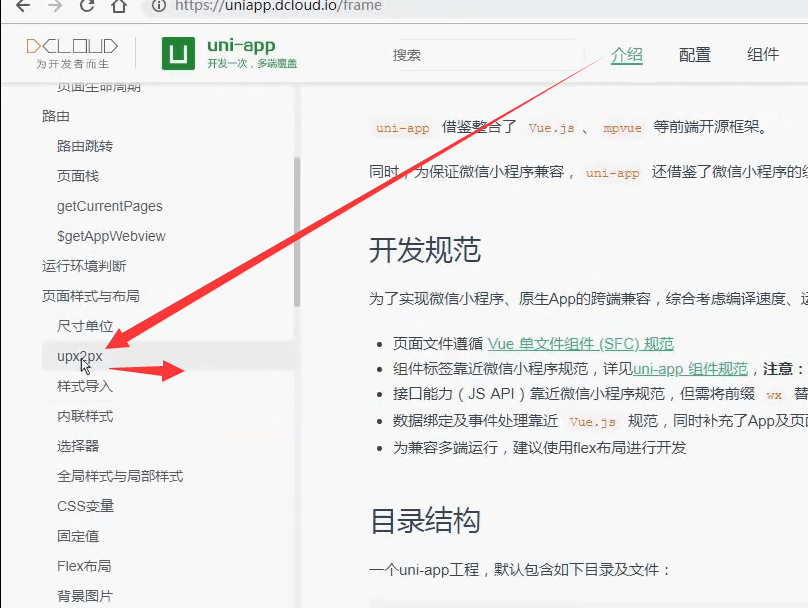The image size is (808, 608).
Task: Open the 组件 navigation tab
Action: coord(763,55)
